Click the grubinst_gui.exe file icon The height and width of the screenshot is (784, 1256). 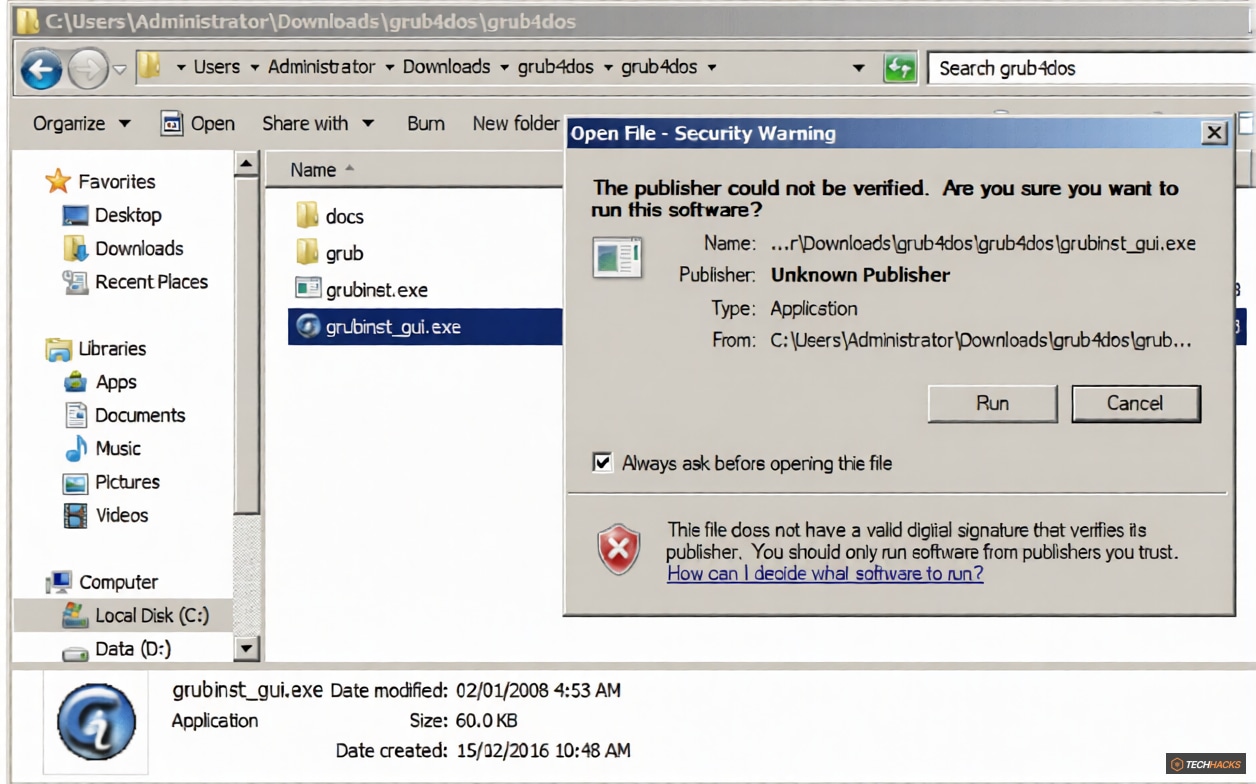click(309, 327)
